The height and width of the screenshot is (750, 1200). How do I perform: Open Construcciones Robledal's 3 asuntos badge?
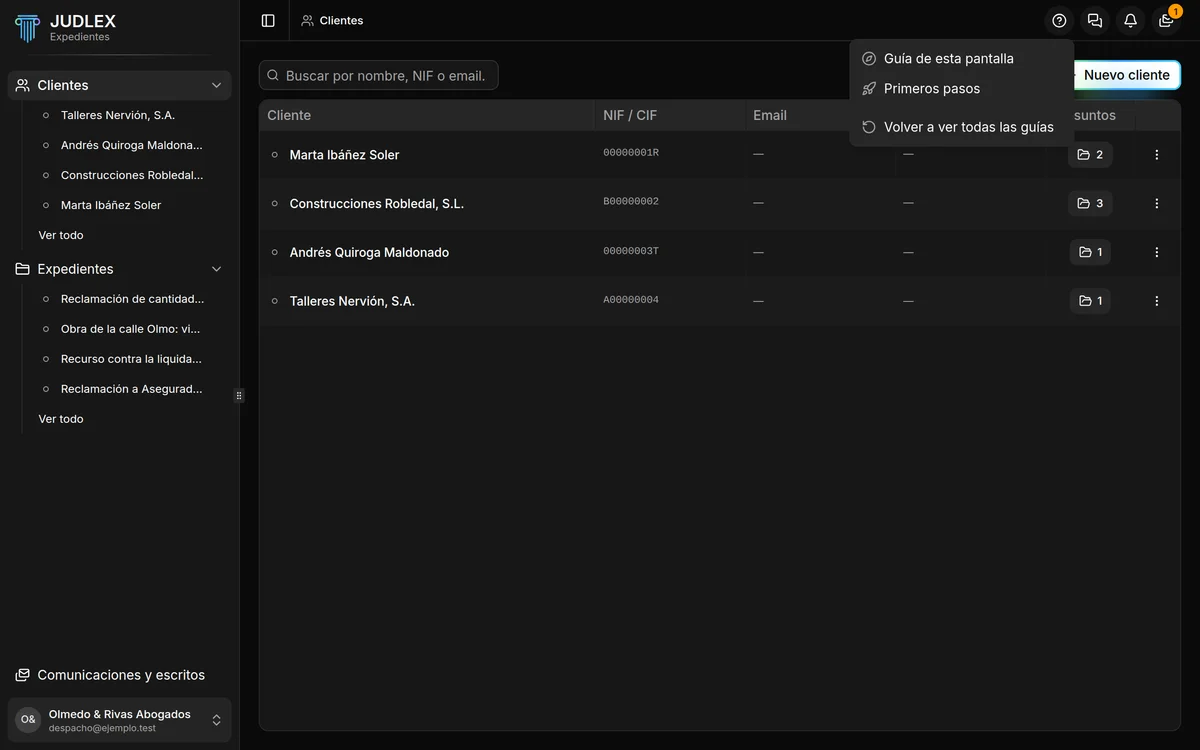pyautogui.click(x=1090, y=203)
